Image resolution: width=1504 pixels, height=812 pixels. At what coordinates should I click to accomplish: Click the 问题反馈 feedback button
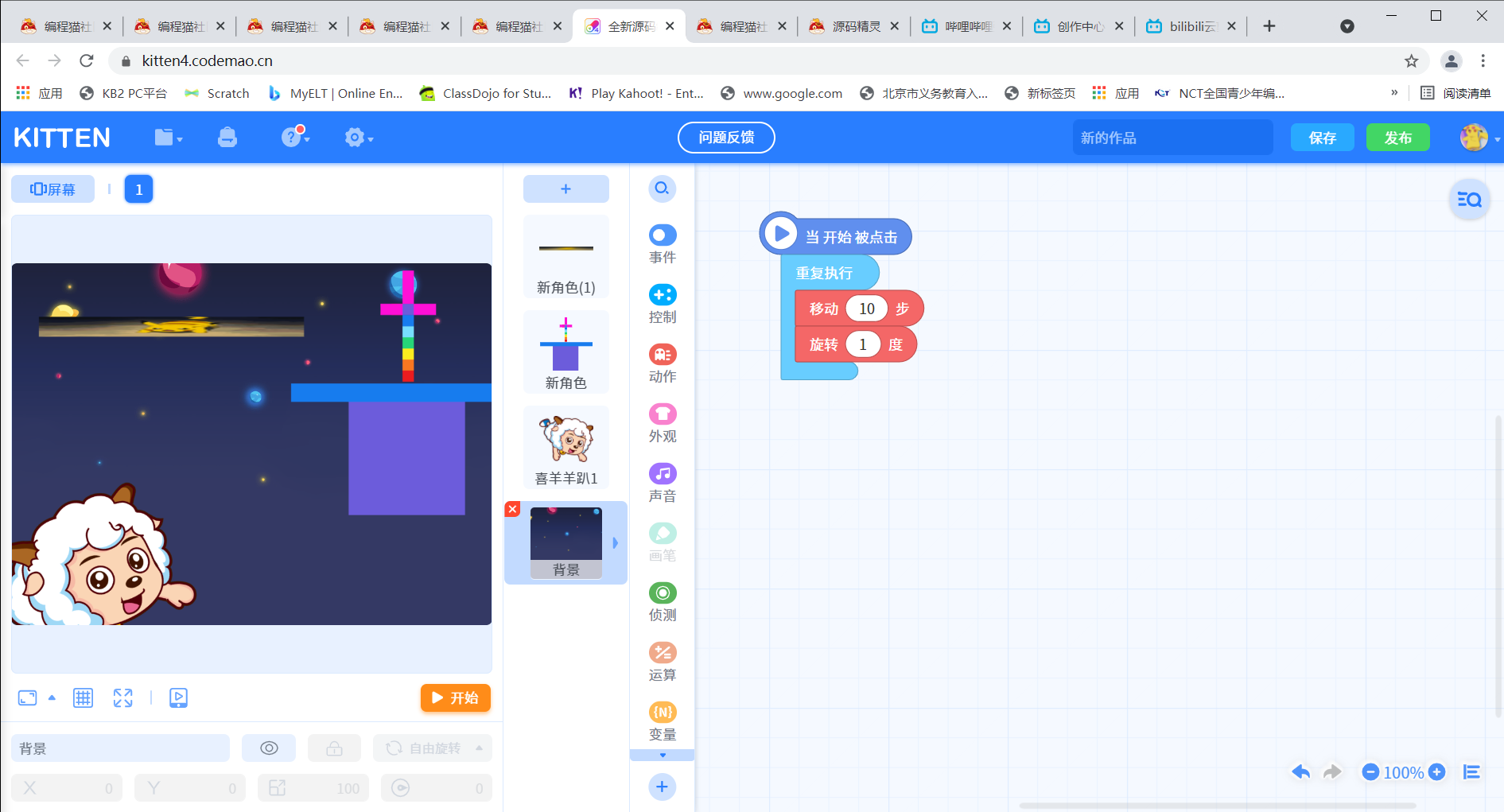(726, 138)
